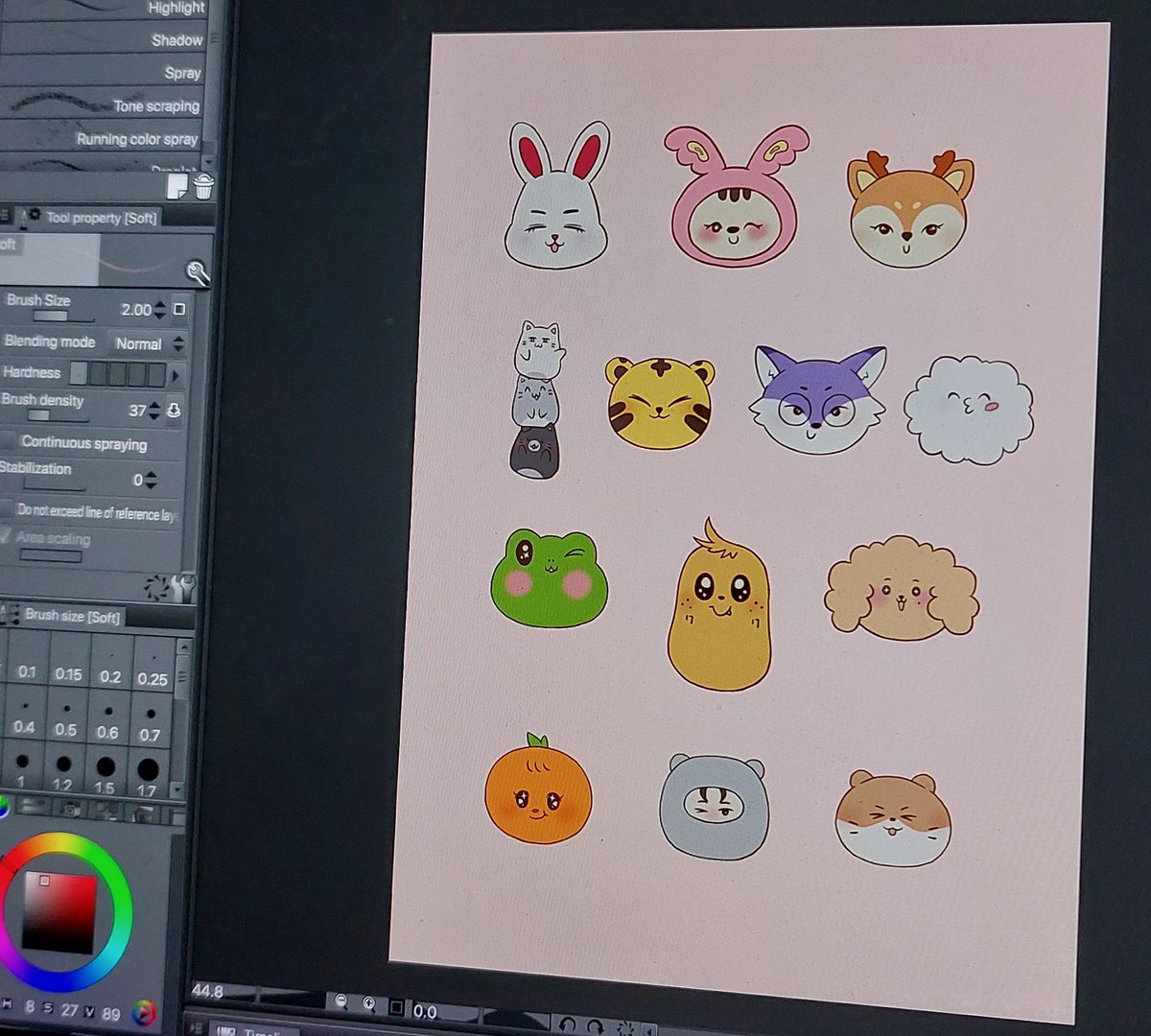Click the S saturation 27 field
The image size is (1151, 1036).
point(69,1009)
